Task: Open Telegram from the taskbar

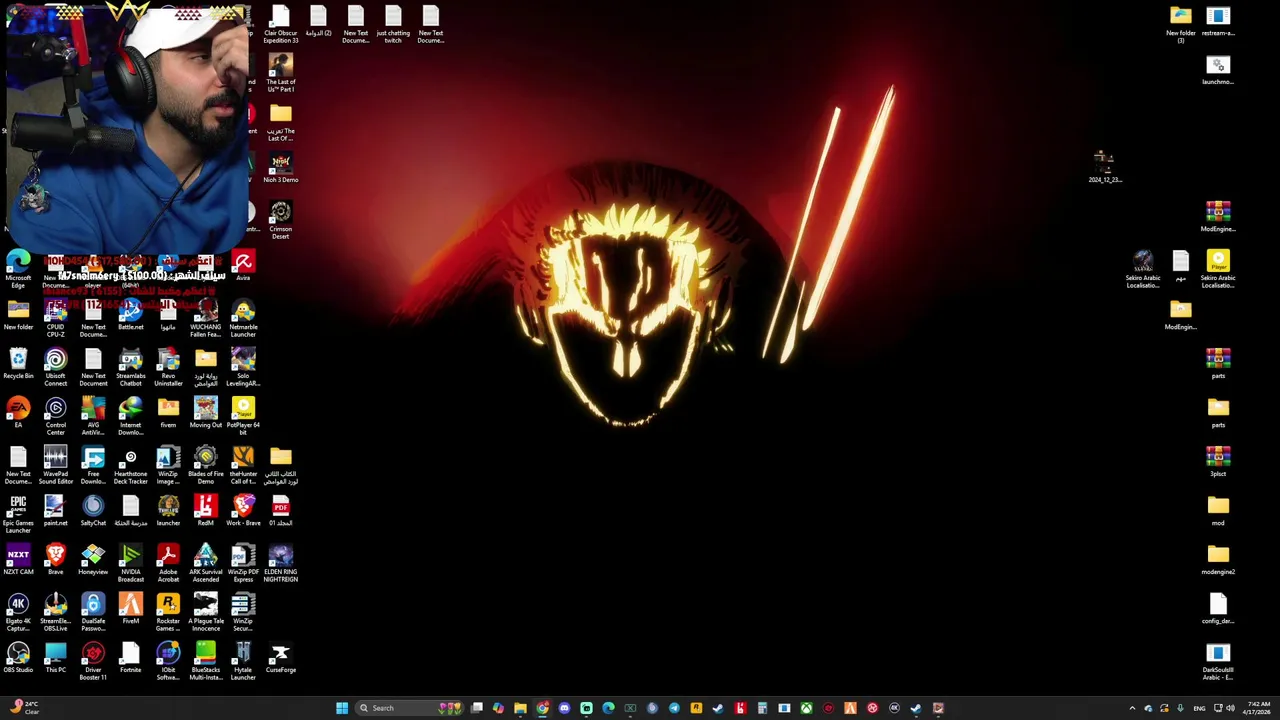Action: point(674,708)
